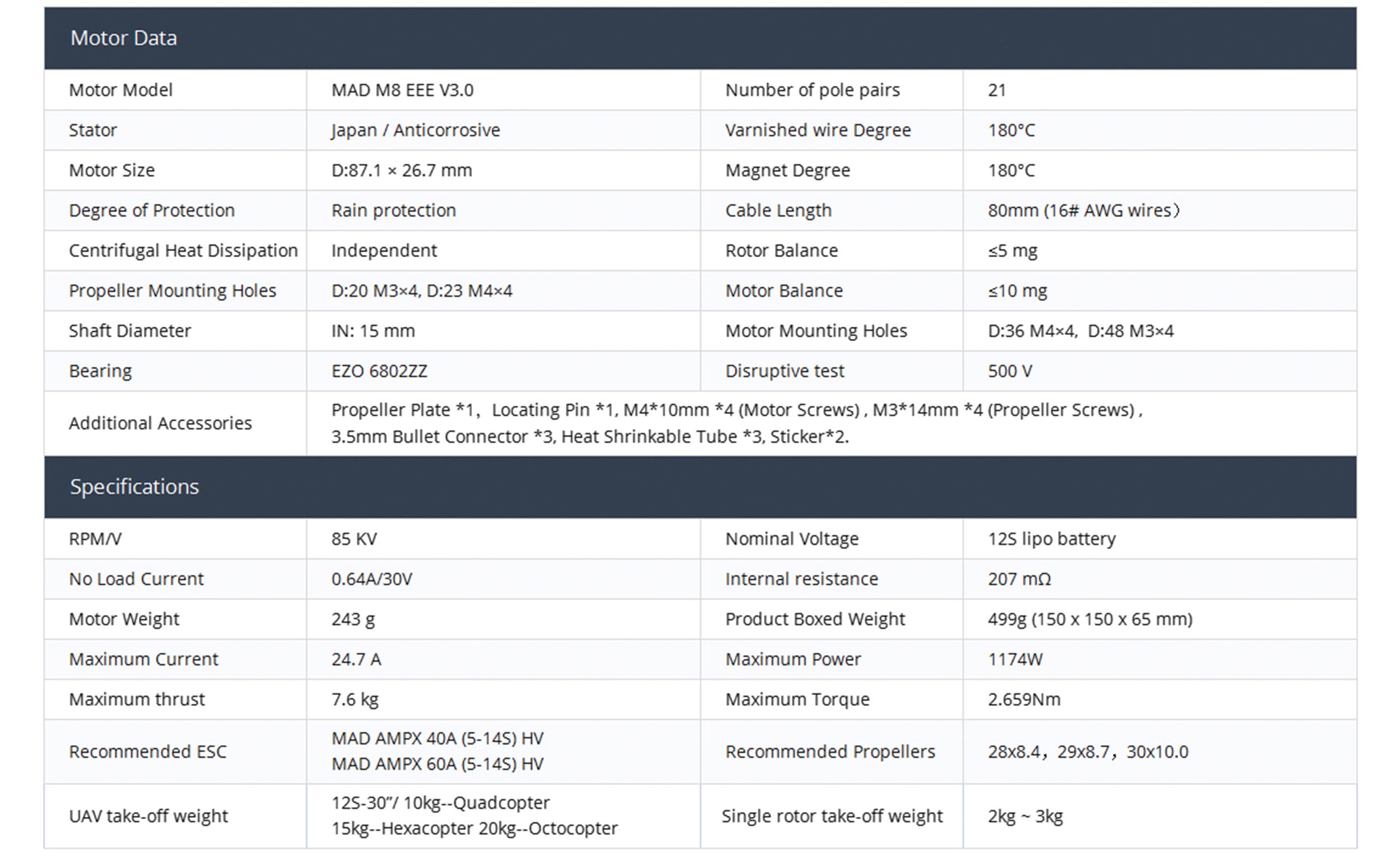Select the 85 KV RPM/V value

click(354, 539)
